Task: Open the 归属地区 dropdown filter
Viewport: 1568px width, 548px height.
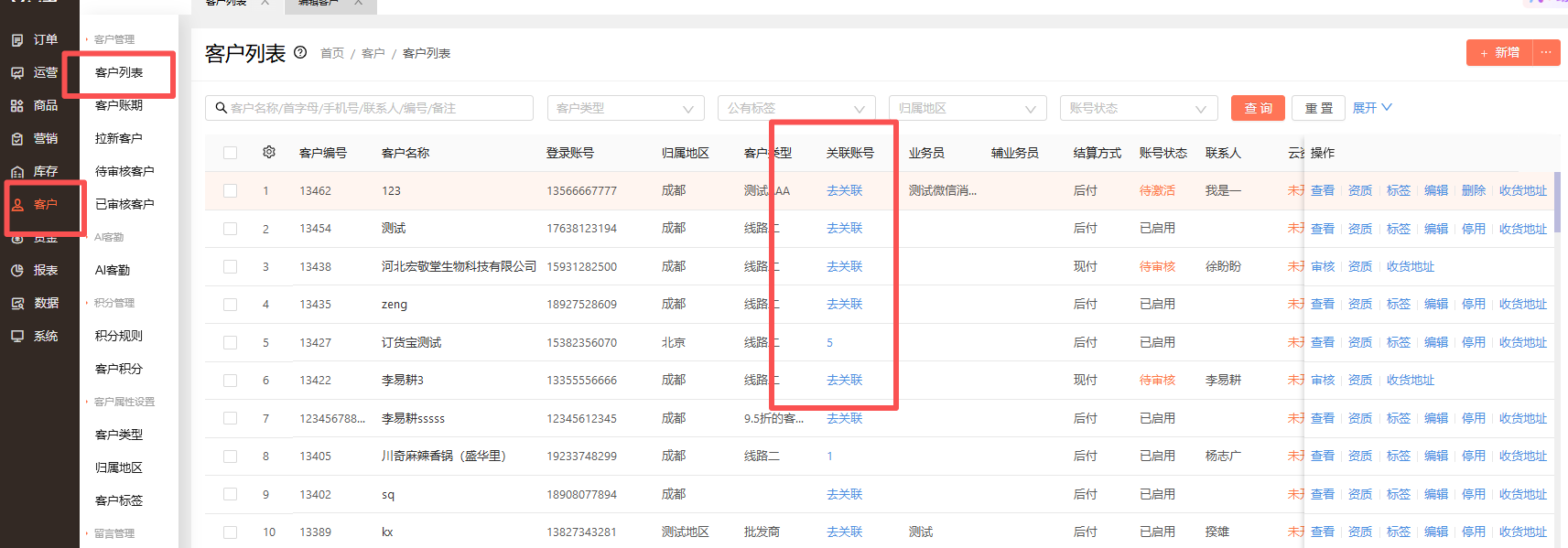Action: pyautogui.click(x=968, y=108)
